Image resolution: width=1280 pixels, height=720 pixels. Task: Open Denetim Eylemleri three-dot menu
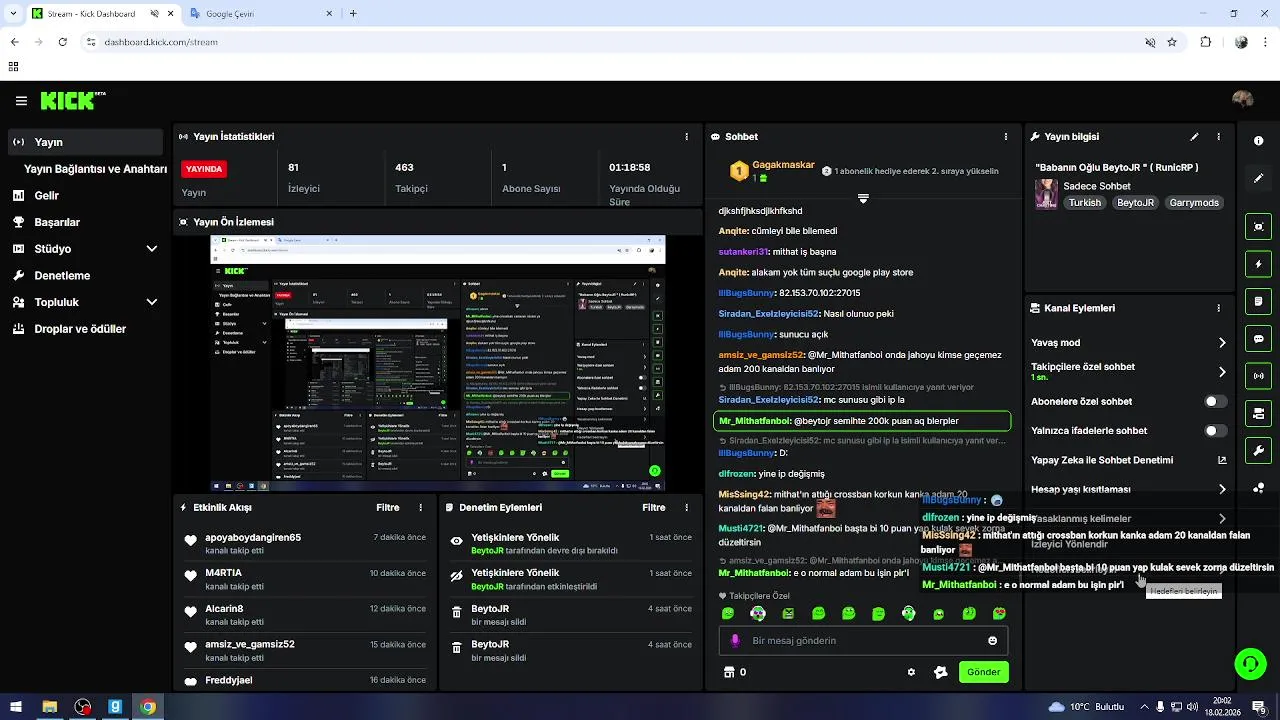(x=686, y=508)
